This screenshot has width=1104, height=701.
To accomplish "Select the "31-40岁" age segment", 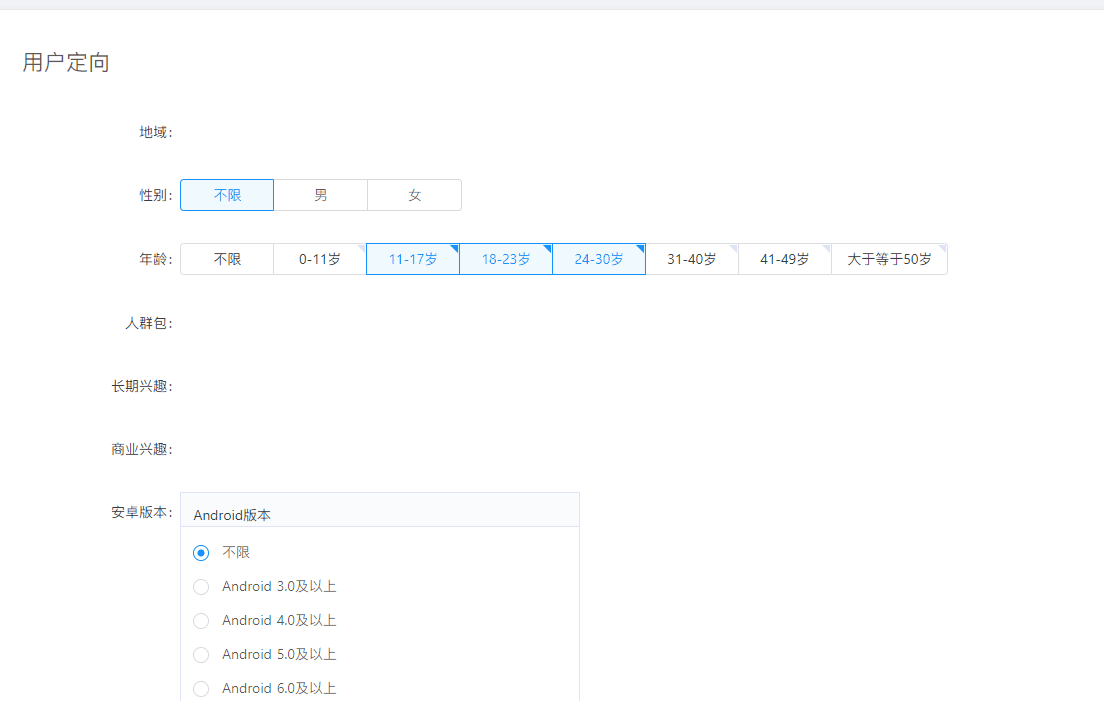I will (692, 258).
